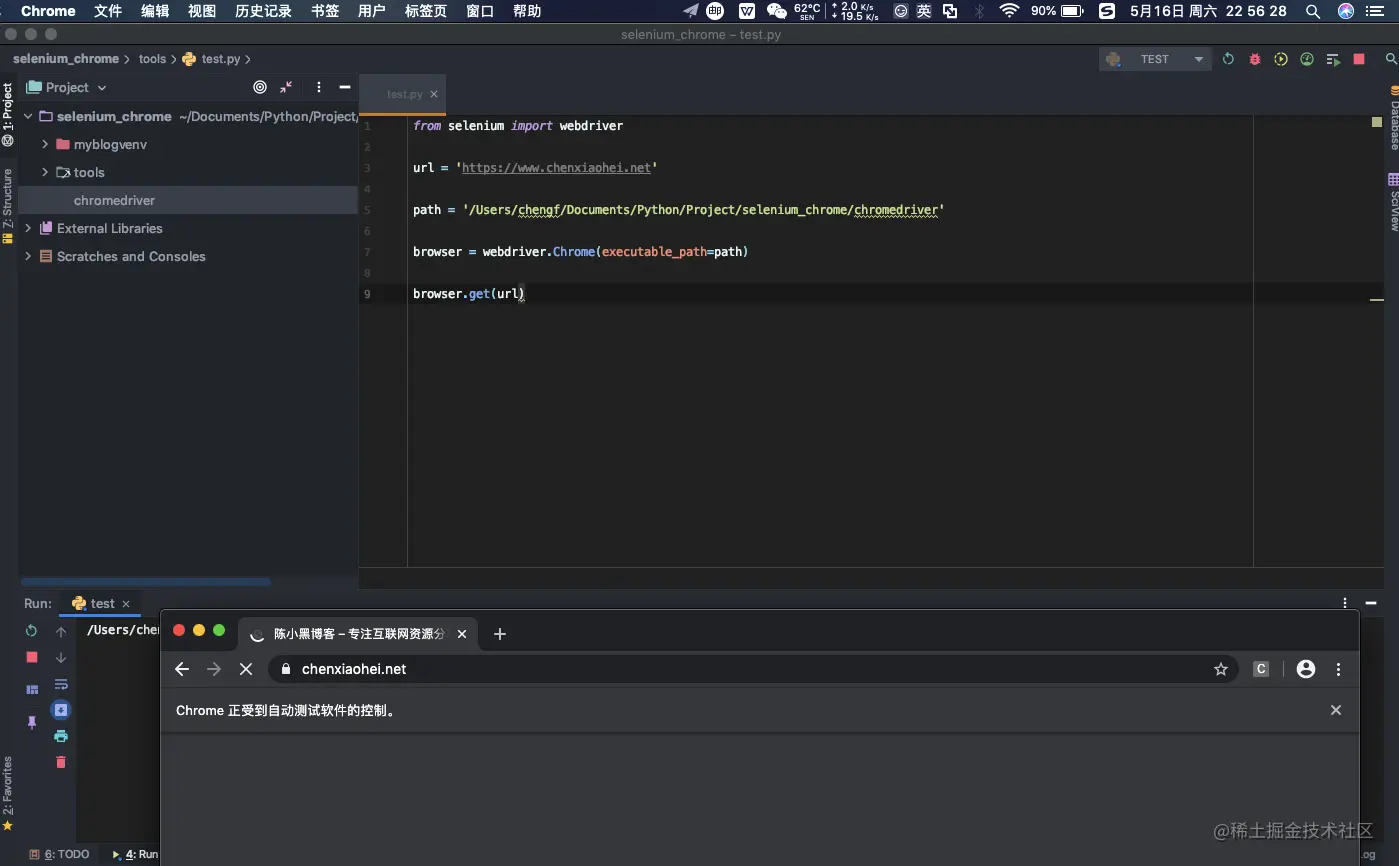Toggle soft-wrap in Run console

pyautogui.click(x=61, y=684)
